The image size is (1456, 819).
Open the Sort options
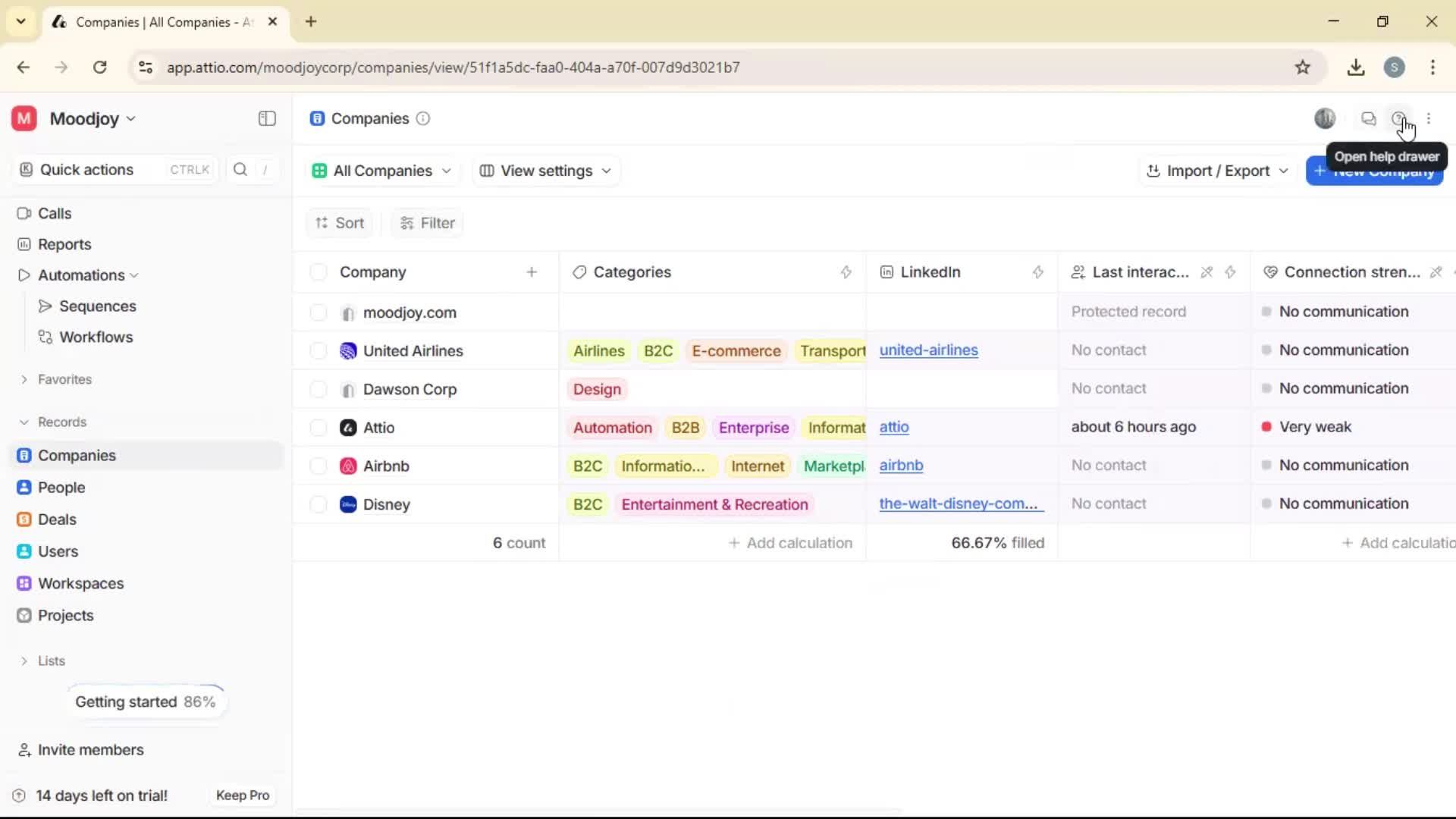pyautogui.click(x=339, y=222)
